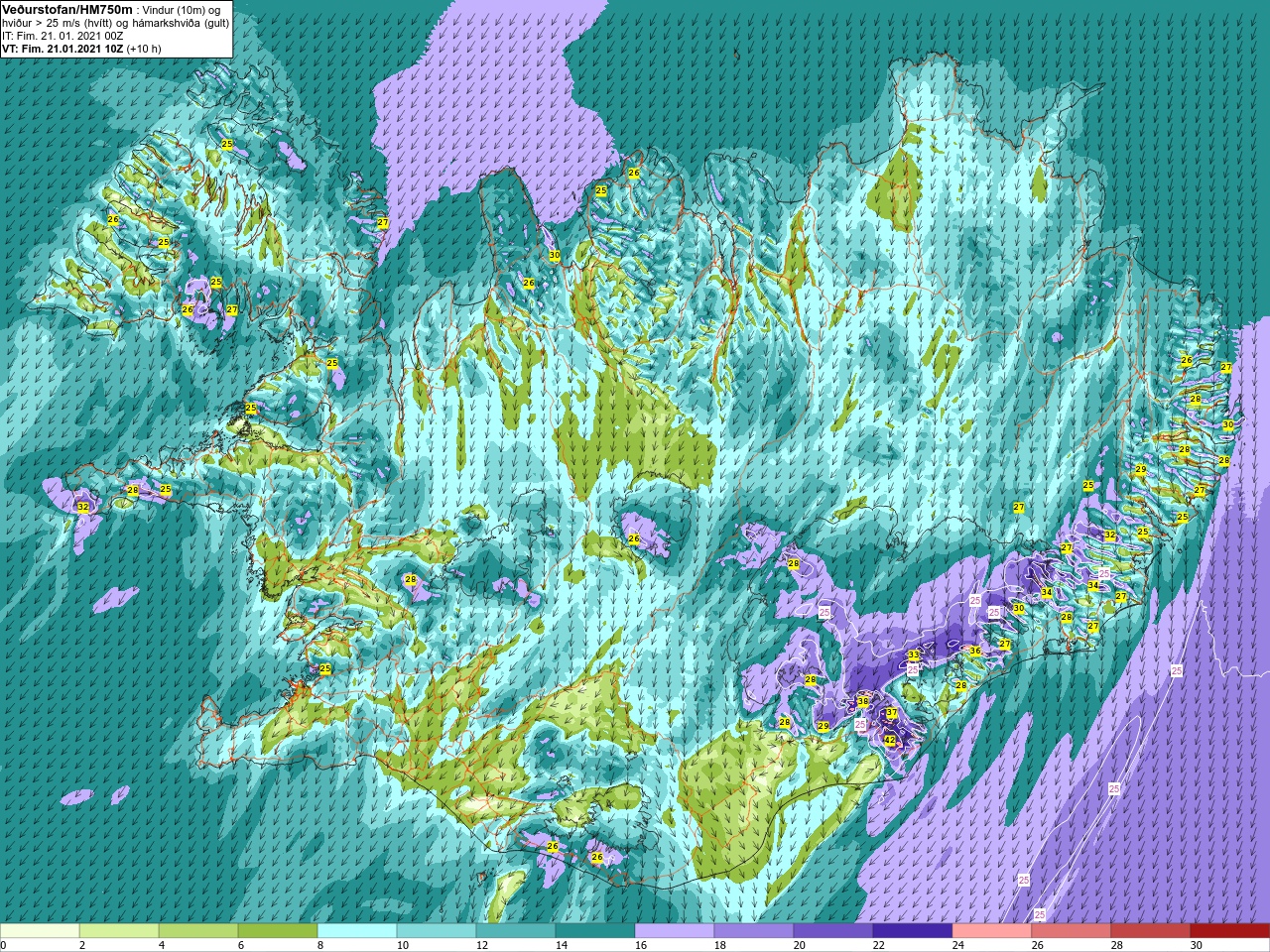Click the 'IT: Fim. 21. 01. 2021 00Z' line

[x=63, y=36]
